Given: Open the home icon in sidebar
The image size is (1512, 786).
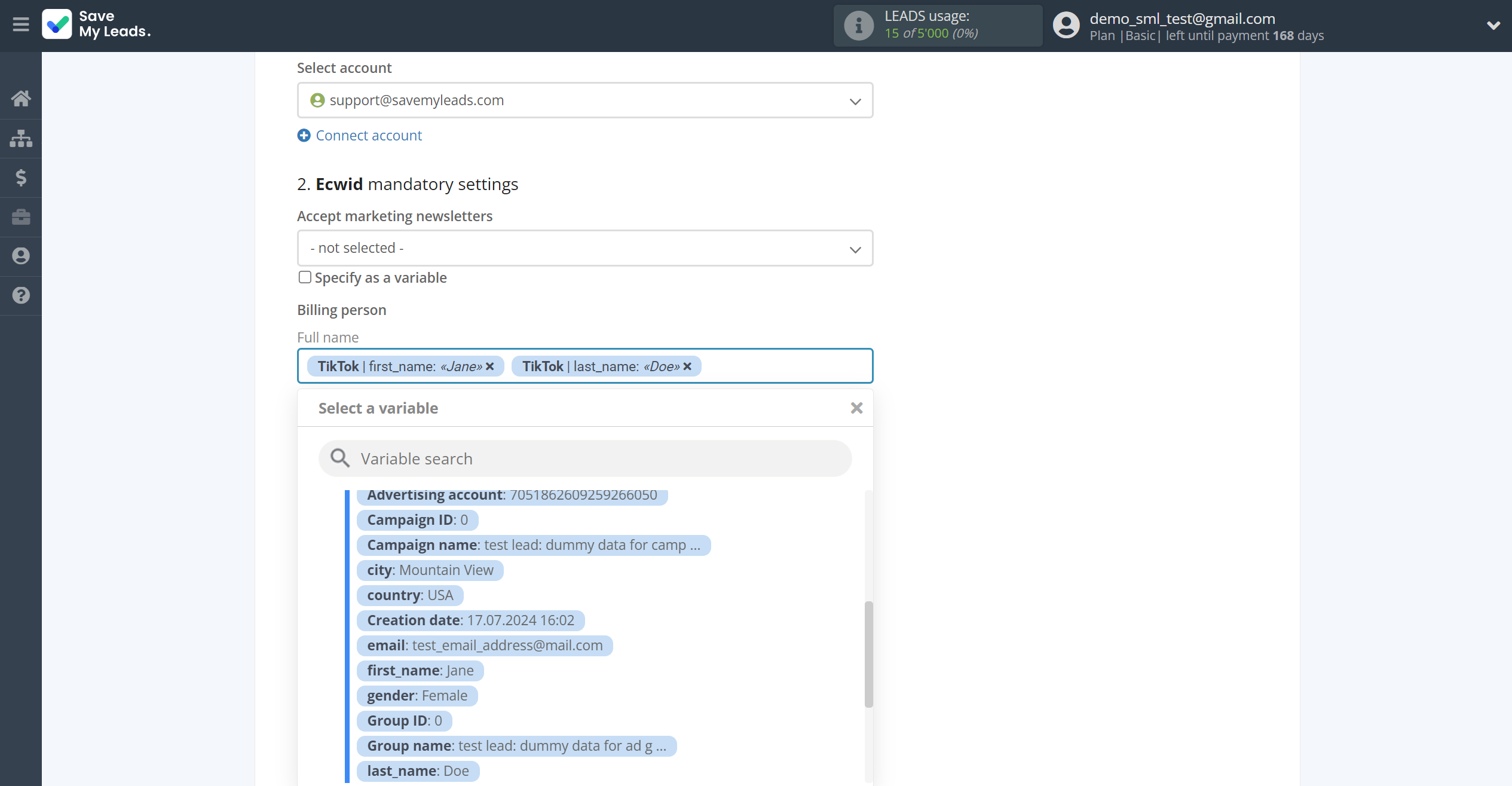Looking at the screenshot, I should pos(21,98).
